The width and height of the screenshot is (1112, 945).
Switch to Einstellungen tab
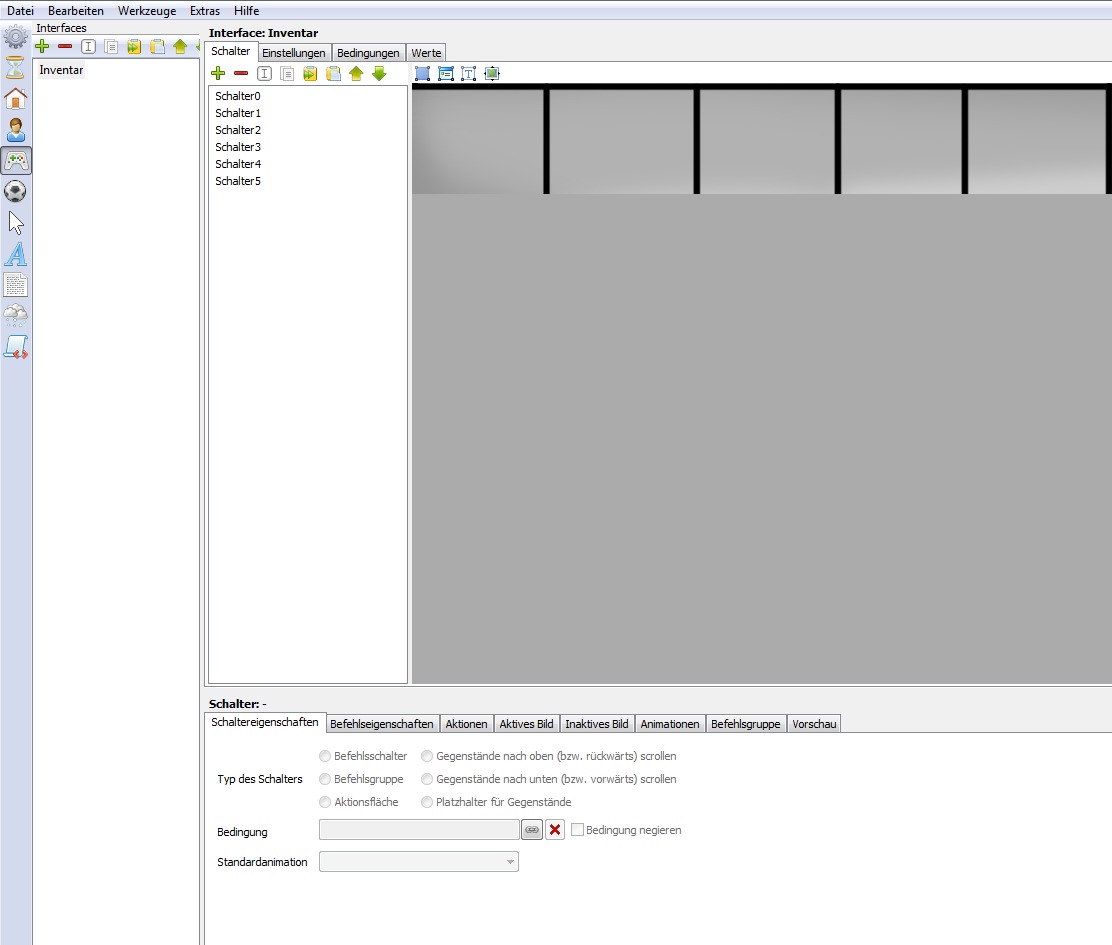click(294, 53)
